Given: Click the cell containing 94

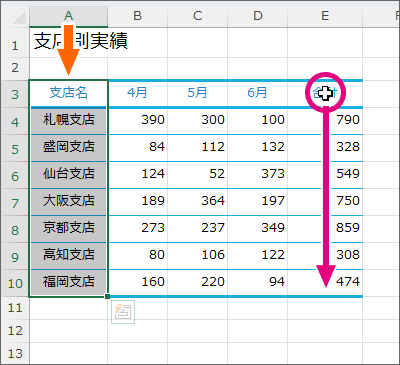Looking at the screenshot, I should point(258,283).
